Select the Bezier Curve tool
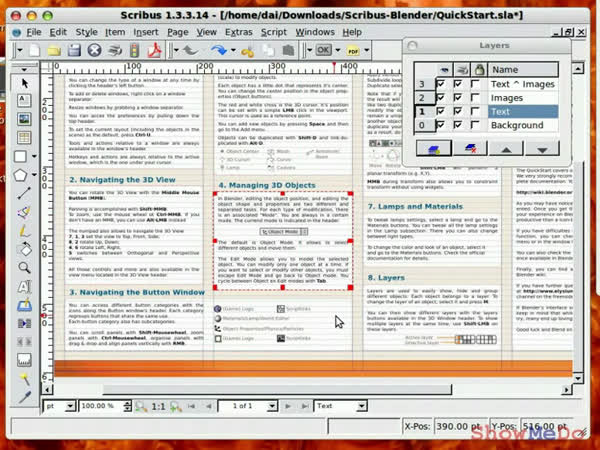Viewport: 600px width, 450px height. tap(24, 212)
